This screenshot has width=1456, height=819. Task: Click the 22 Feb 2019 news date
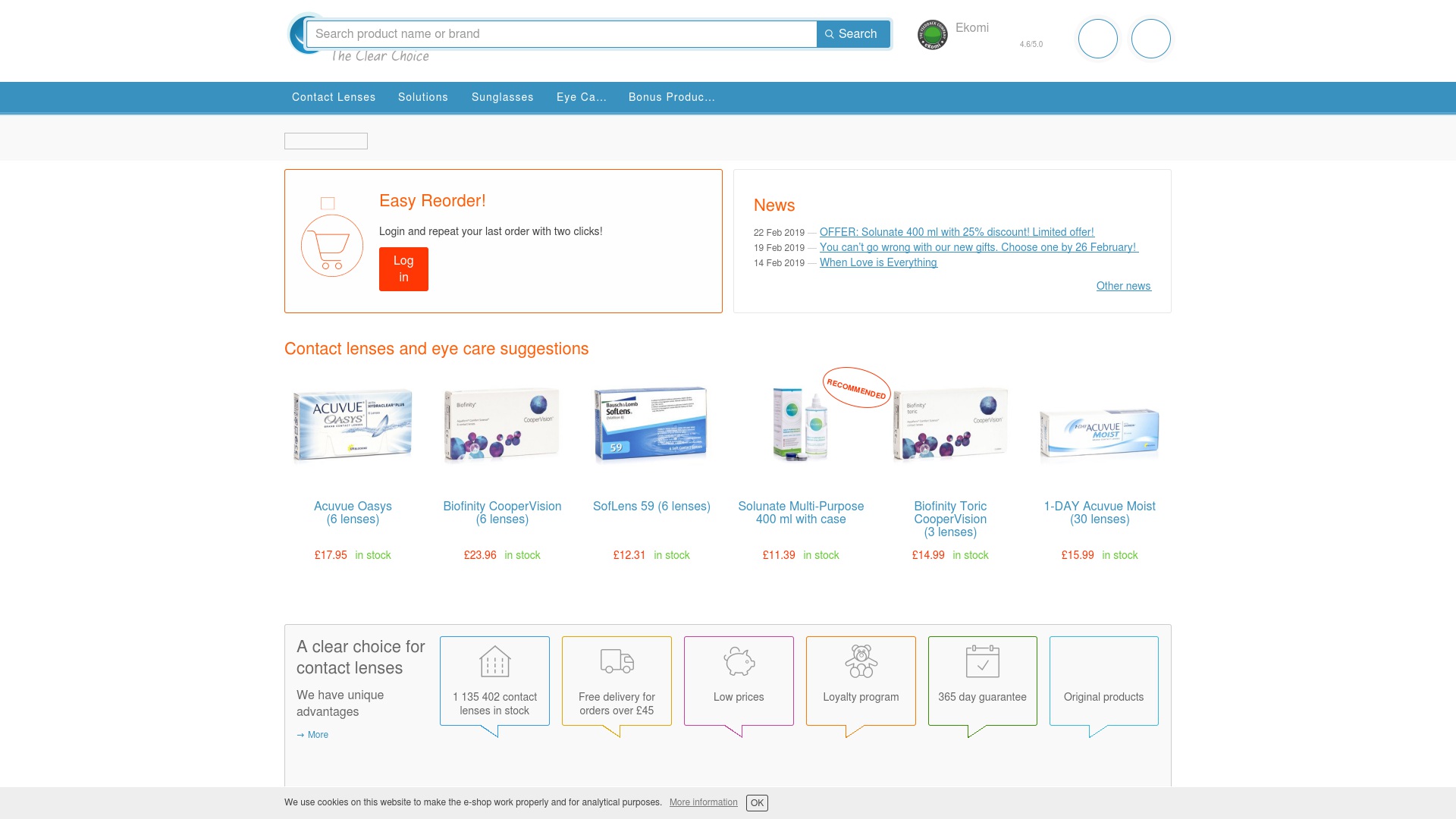pos(779,233)
